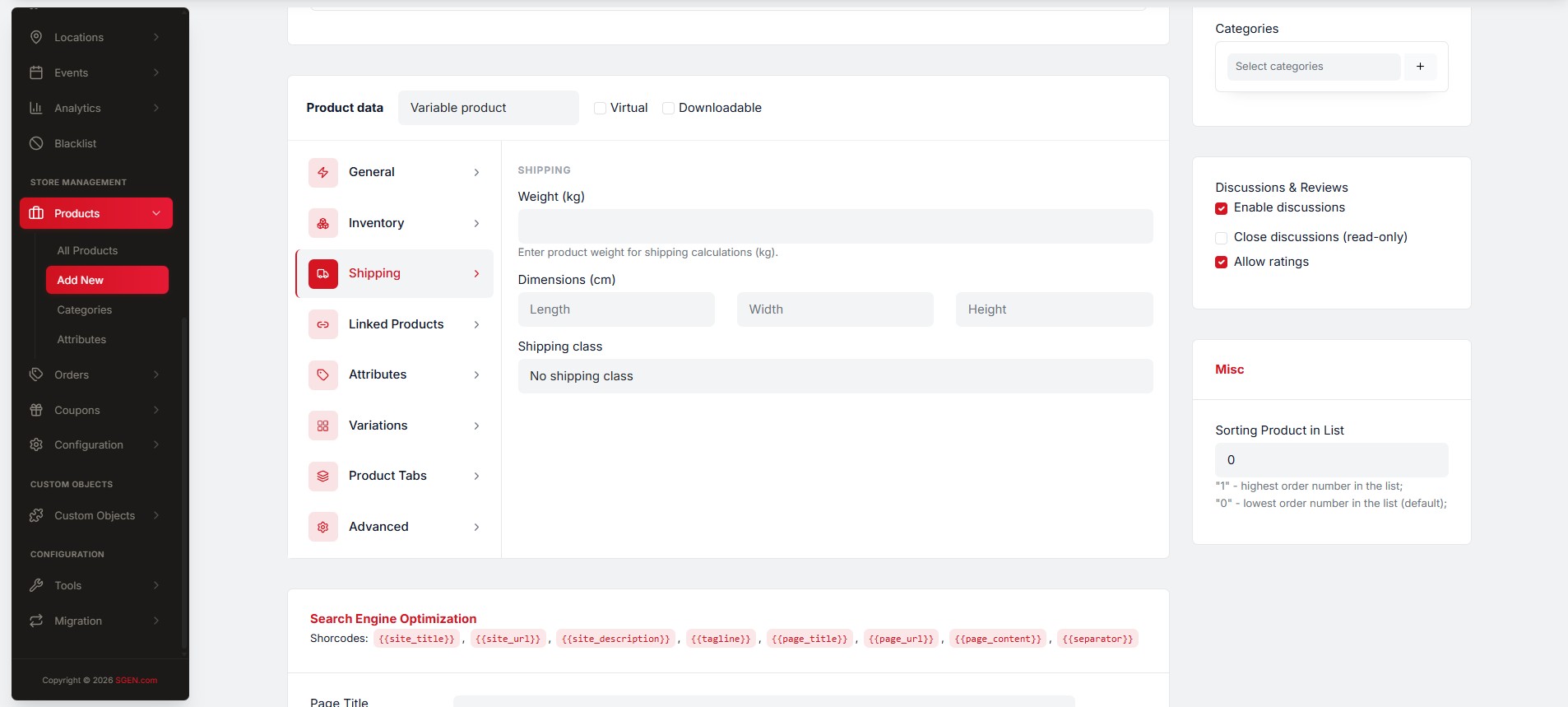Viewport: 1568px width, 707px height.
Task: Click the {{site_title}} shortcode
Action: pos(416,639)
